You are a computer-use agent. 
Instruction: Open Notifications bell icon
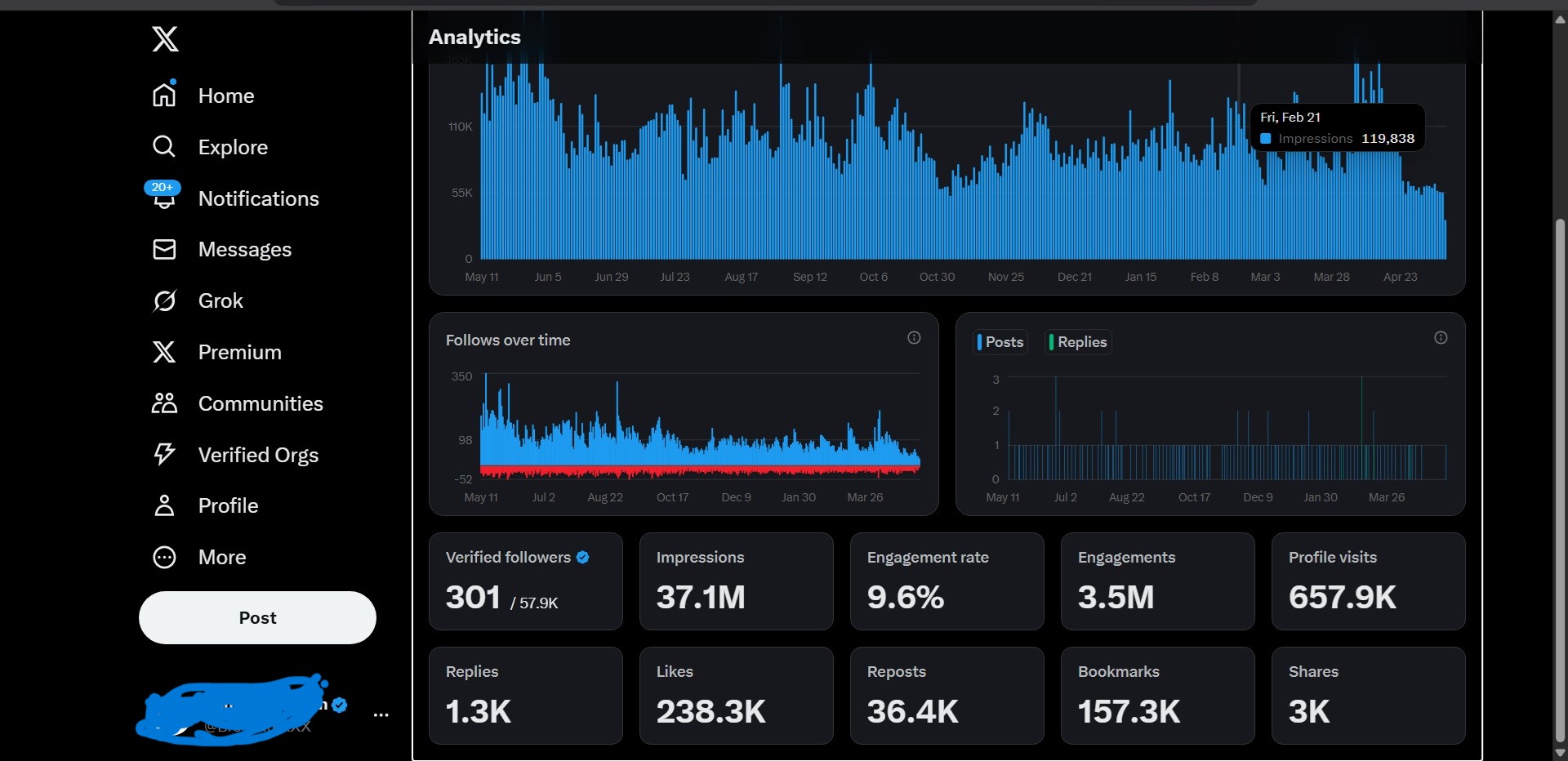[164, 198]
